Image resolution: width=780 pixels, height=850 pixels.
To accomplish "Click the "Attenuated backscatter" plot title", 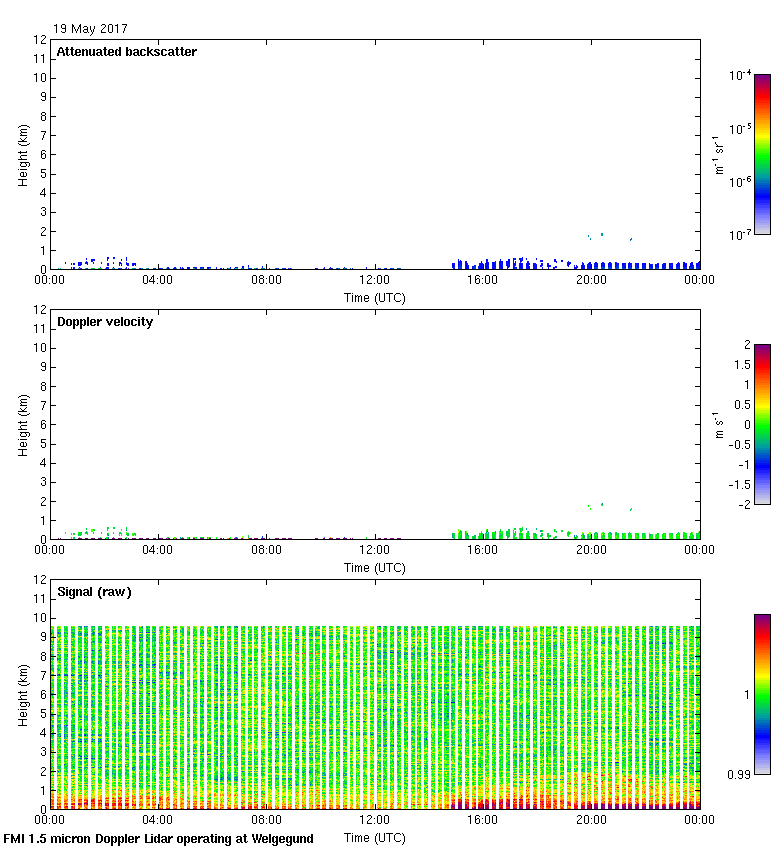I will (x=127, y=52).
